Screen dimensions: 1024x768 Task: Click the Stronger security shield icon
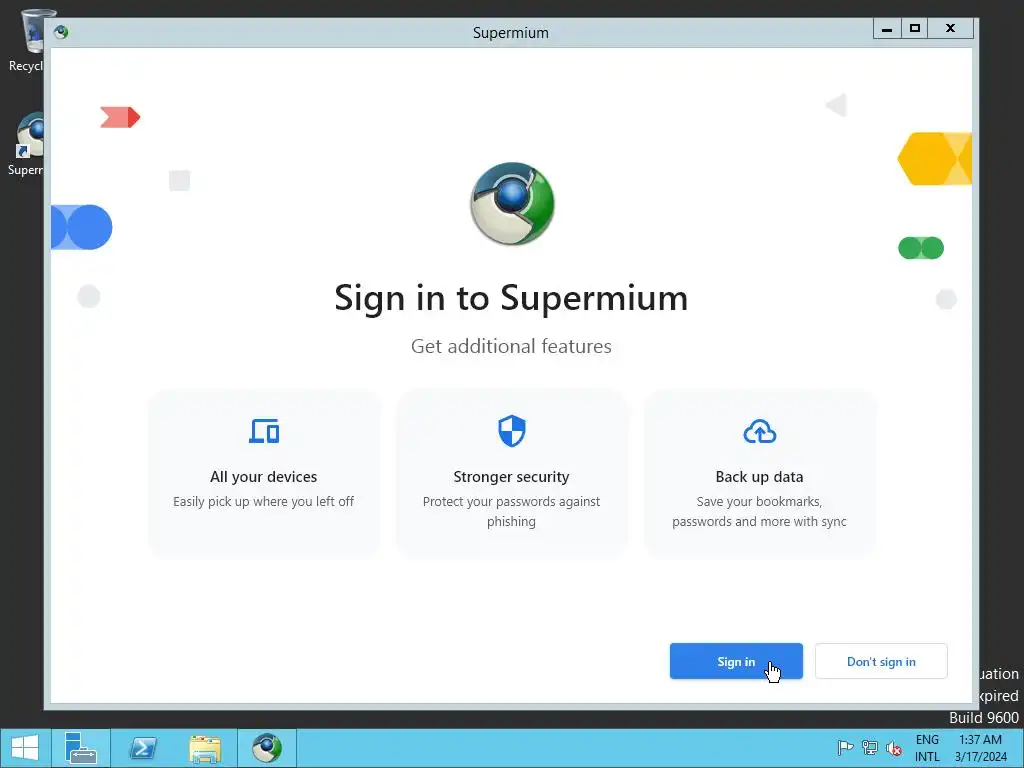(x=511, y=431)
